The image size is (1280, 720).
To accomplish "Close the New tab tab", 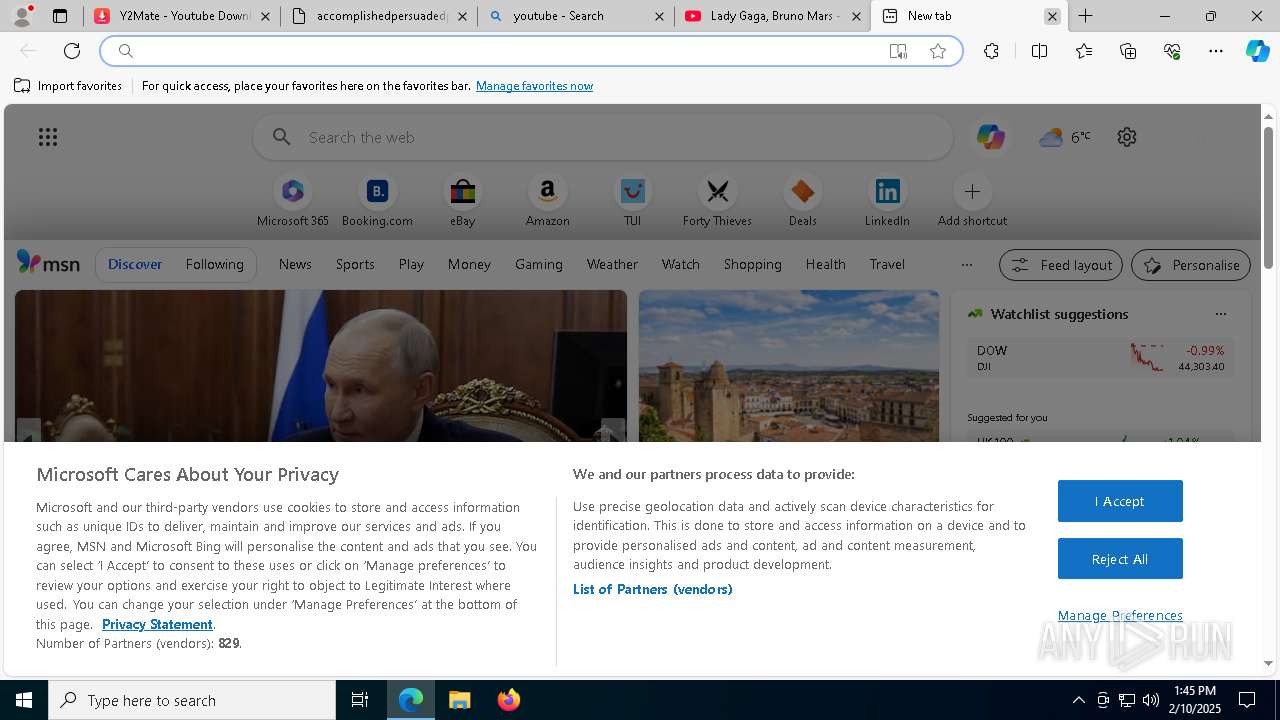I will (1052, 16).
